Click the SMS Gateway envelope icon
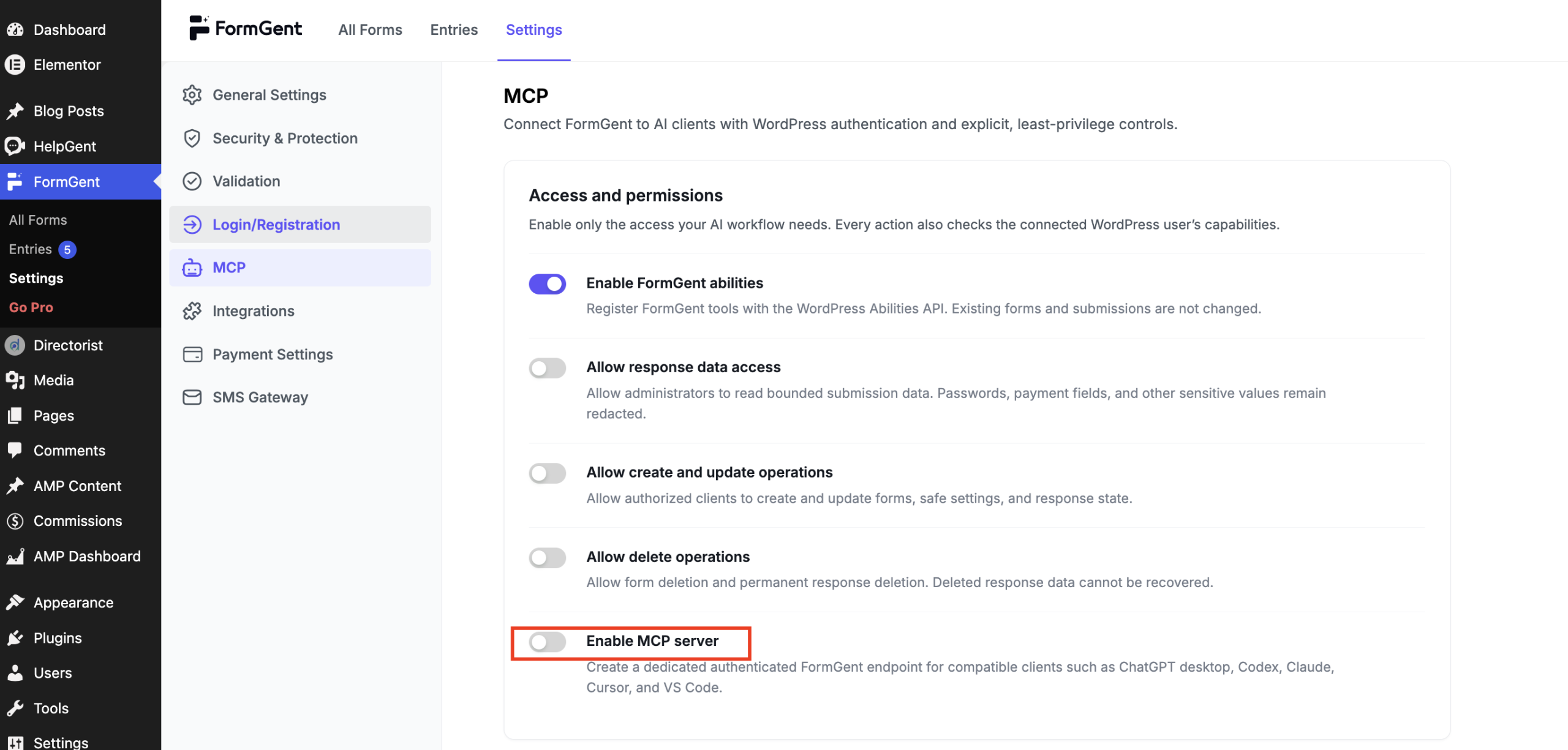Image resolution: width=1568 pixels, height=750 pixels. coord(192,397)
